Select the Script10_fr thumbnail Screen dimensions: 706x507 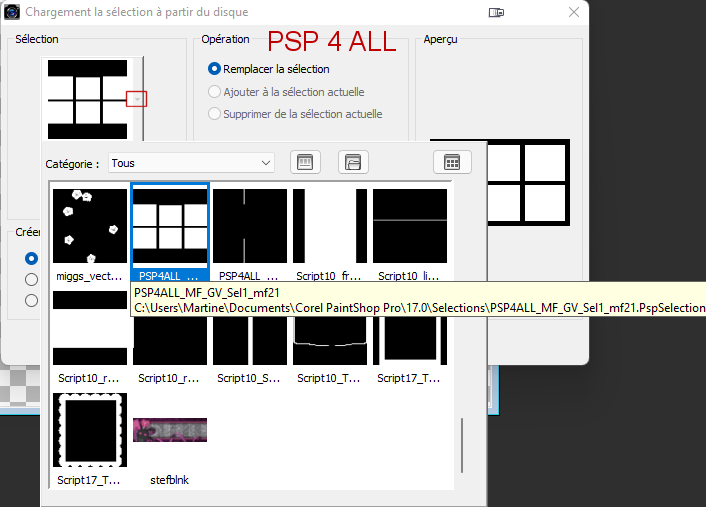[330, 226]
